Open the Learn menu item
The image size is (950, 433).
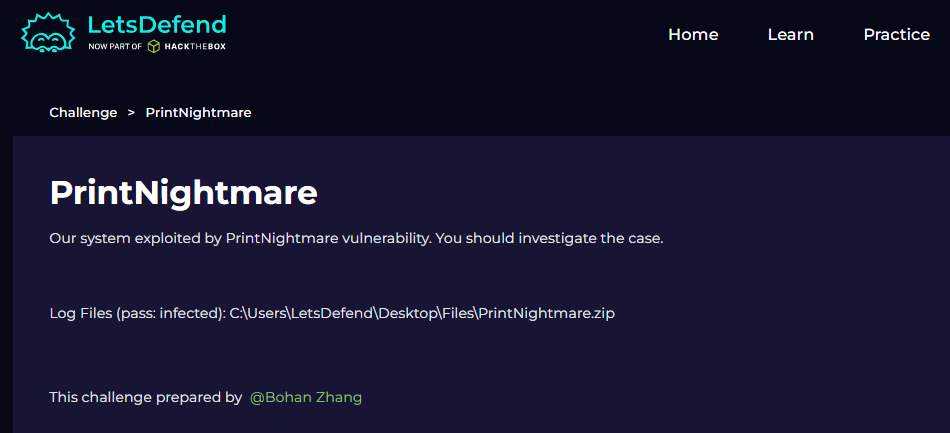pos(791,35)
